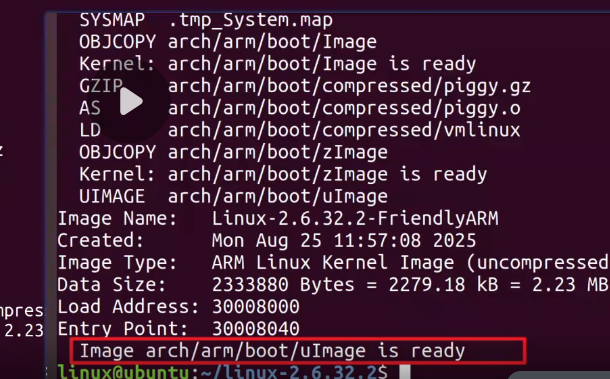
Task: Click the 'Image Name:' label
Action: click(x=117, y=219)
